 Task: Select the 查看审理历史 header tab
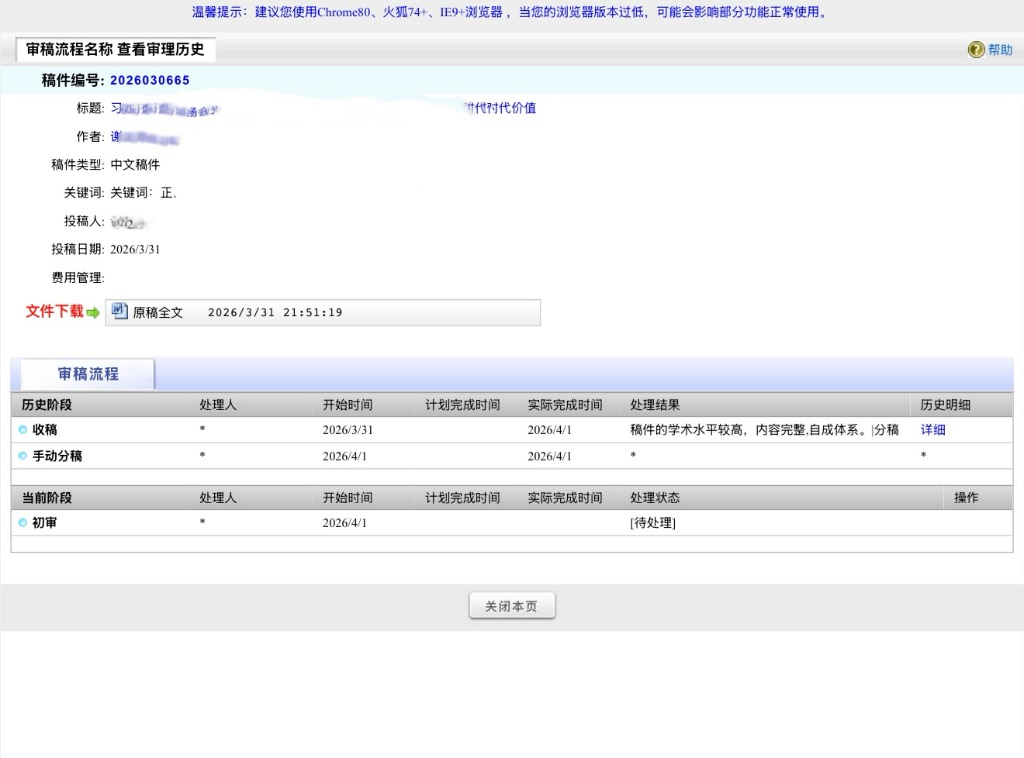115,50
